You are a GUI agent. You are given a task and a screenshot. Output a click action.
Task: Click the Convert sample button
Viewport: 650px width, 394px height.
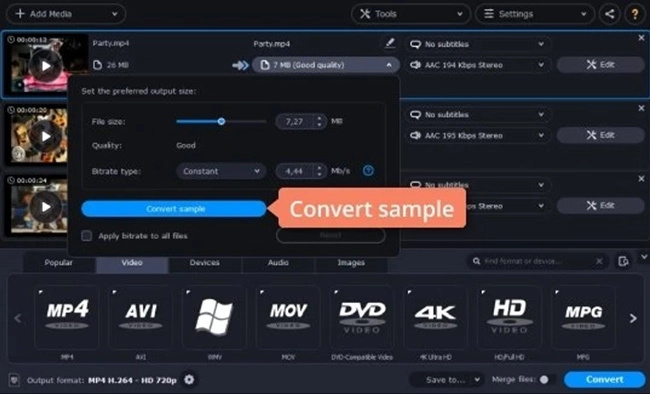[174, 209]
